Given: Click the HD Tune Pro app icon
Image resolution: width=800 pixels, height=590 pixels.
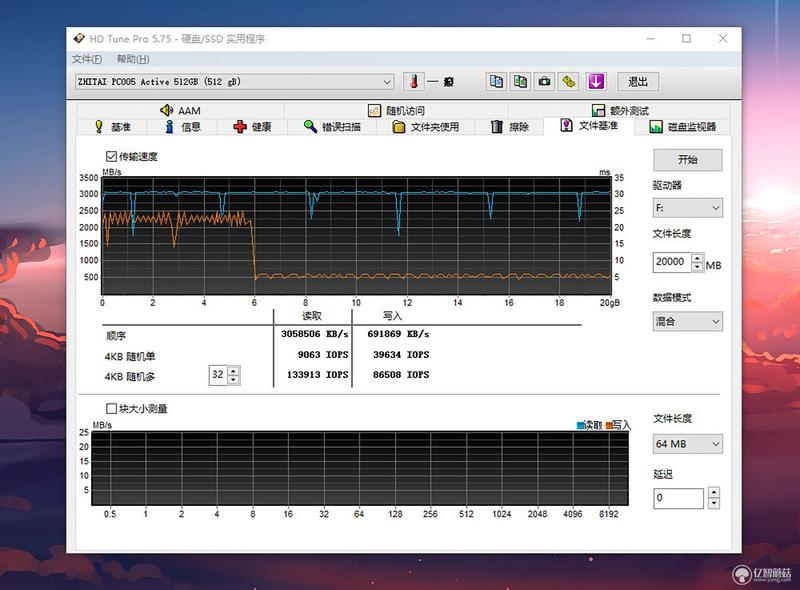Looking at the screenshot, I should (x=79, y=39).
